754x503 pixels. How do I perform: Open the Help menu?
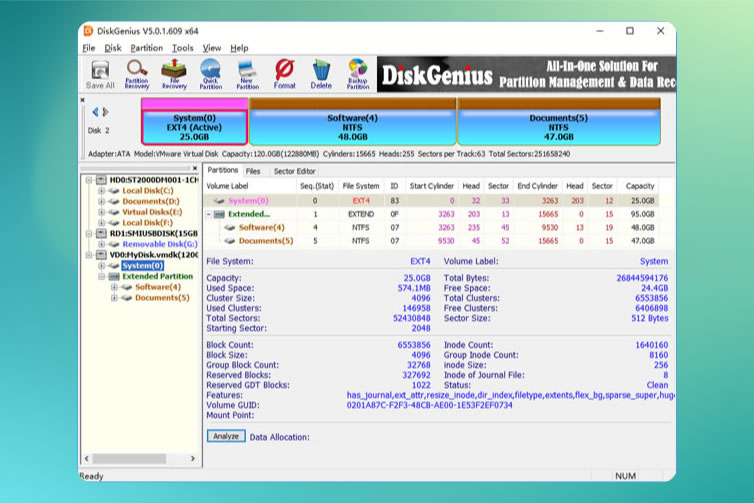point(239,48)
